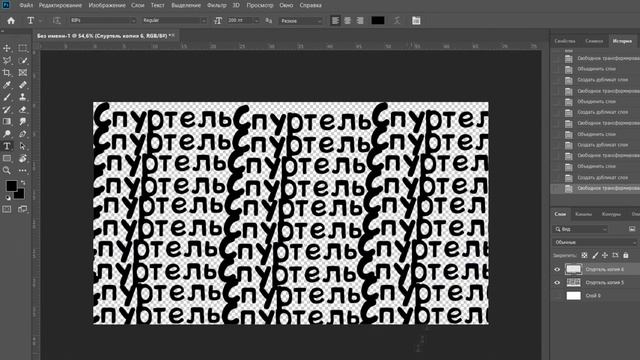This screenshot has height=360, width=640.
Task: Select the Gradient tool
Action: 7,122
